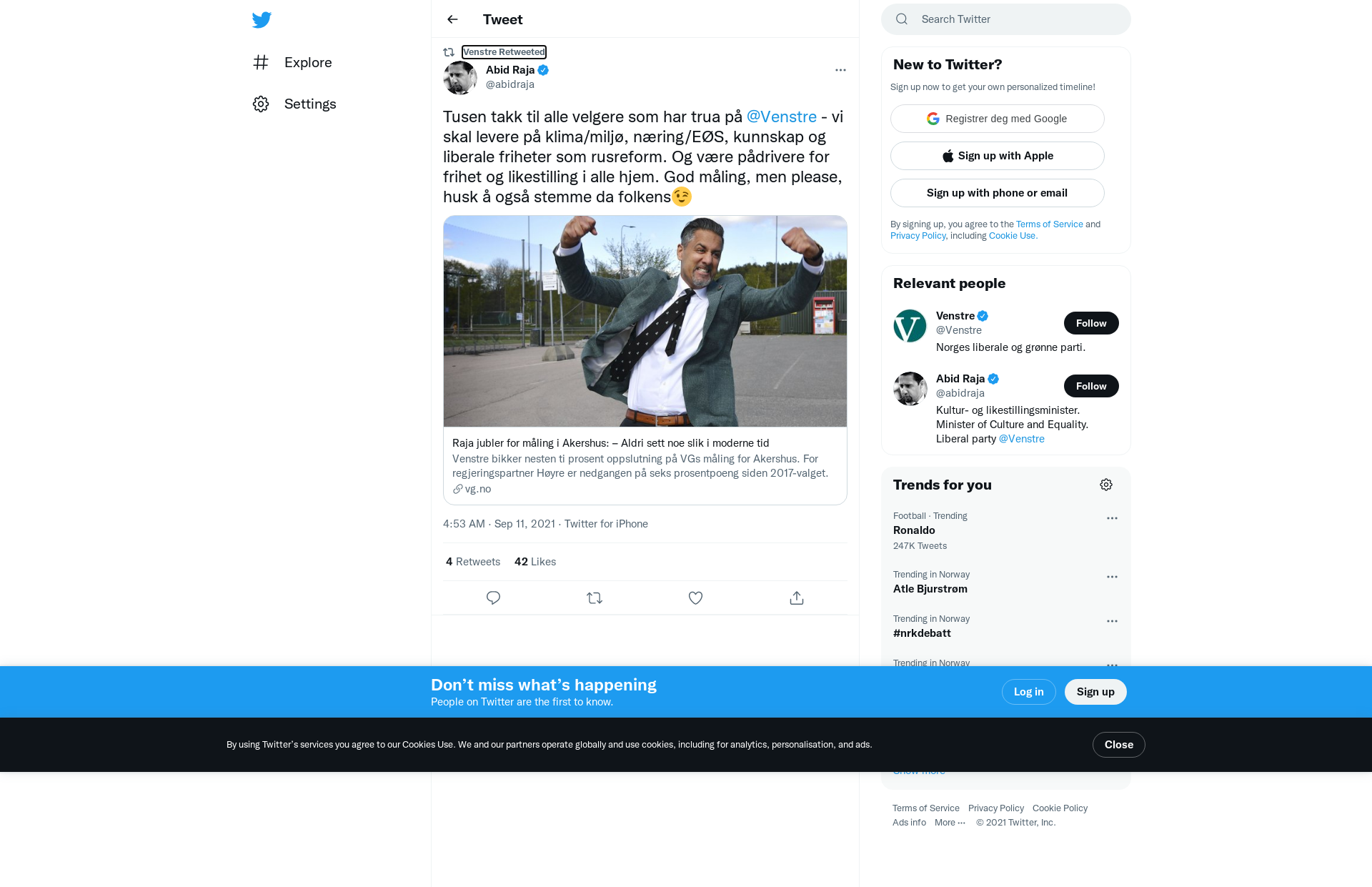Open Trends settings gear icon
This screenshot has width=1372, height=887.
click(x=1106, y=485)
